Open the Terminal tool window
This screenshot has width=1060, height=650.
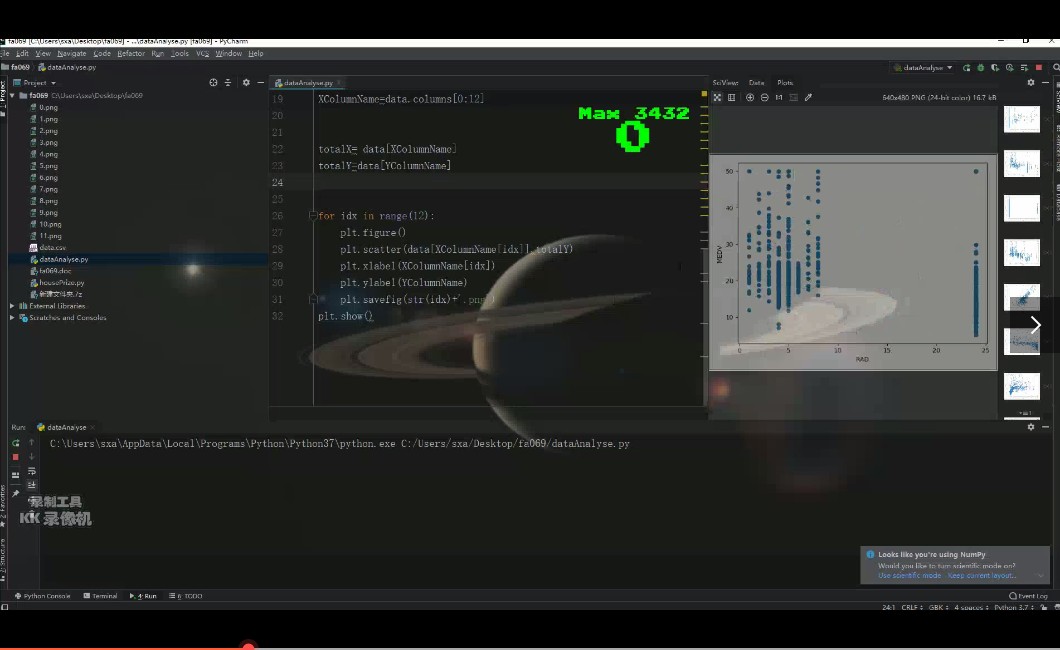click(x=101, y=596)
